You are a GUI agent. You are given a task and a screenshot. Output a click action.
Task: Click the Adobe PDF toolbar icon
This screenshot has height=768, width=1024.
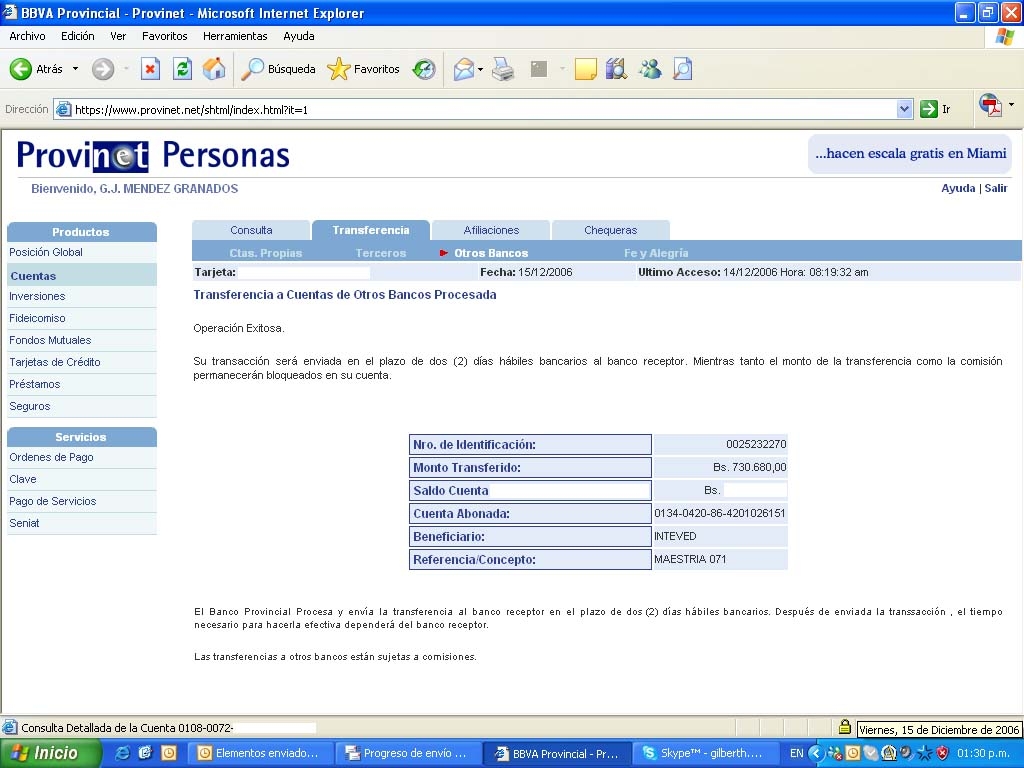(x=991, y=104)
